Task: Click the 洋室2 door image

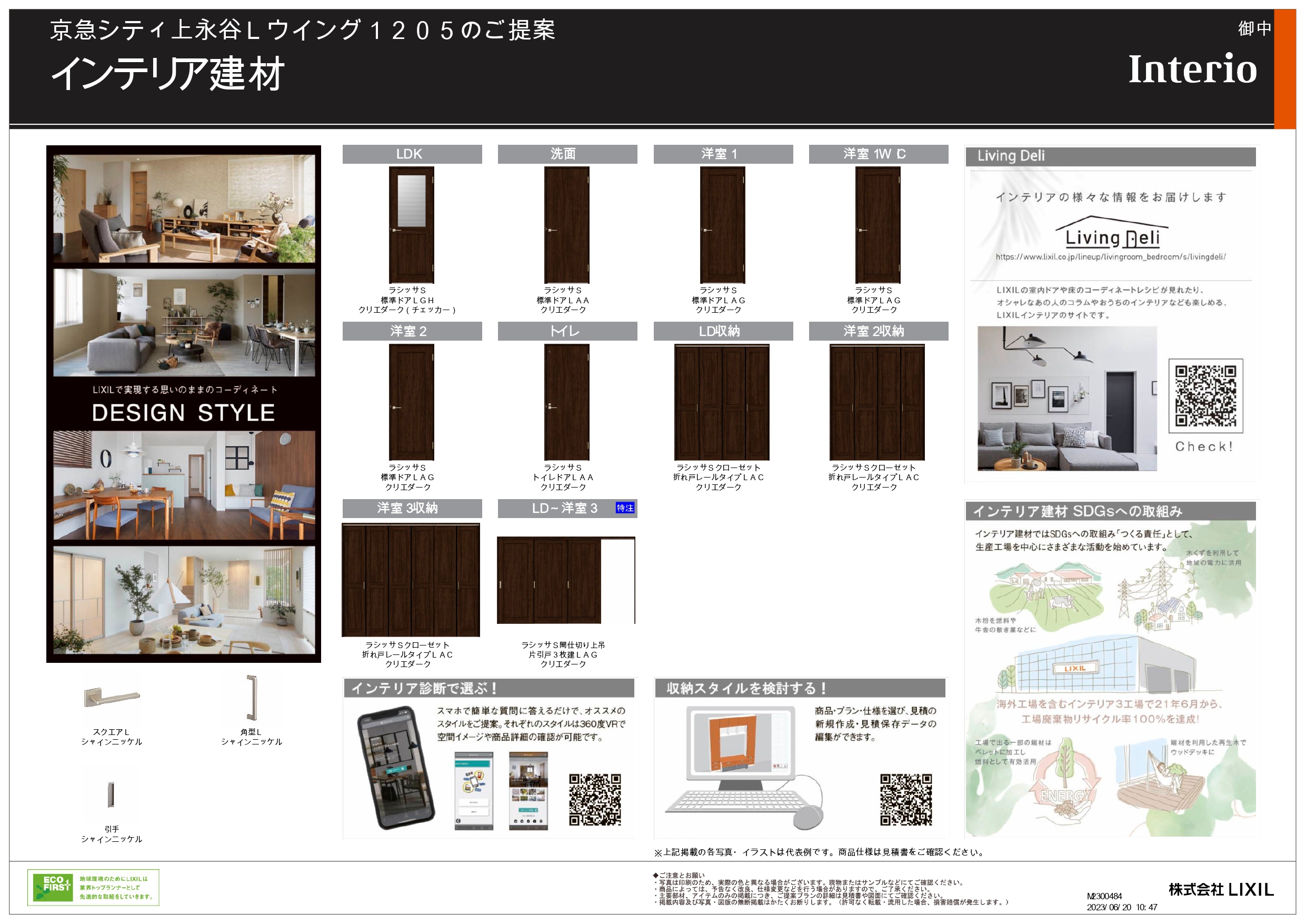Action: (411, 402)
